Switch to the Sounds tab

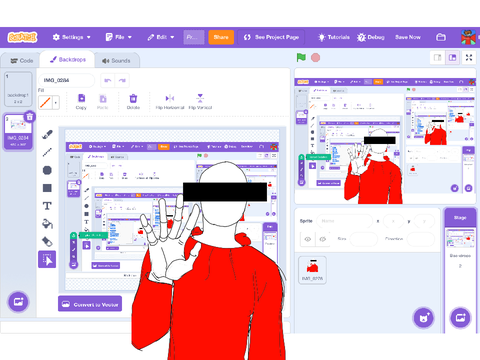point(116,61)
